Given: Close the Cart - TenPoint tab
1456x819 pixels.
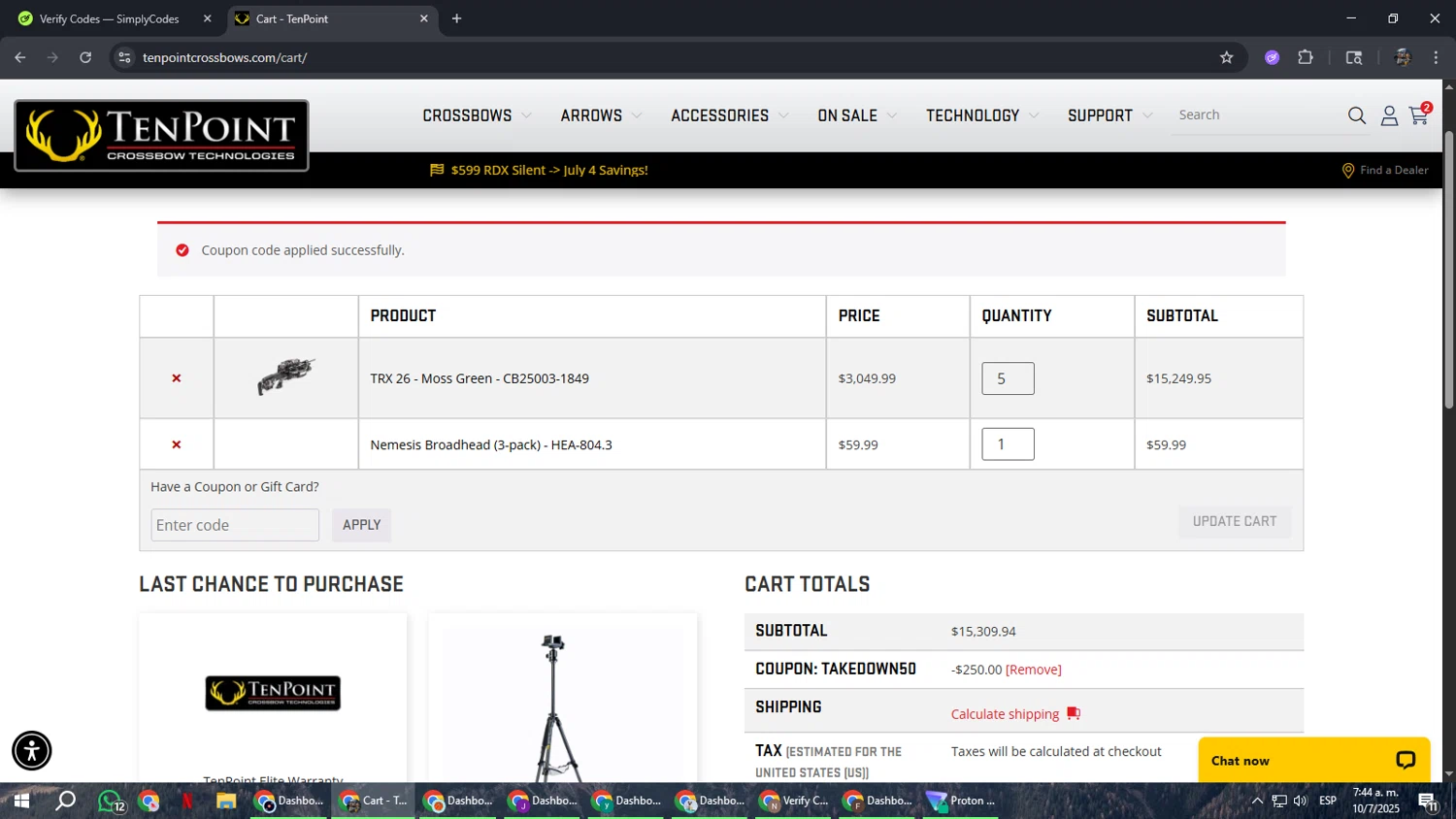Looking at the screenshot, I should point(423,18).
